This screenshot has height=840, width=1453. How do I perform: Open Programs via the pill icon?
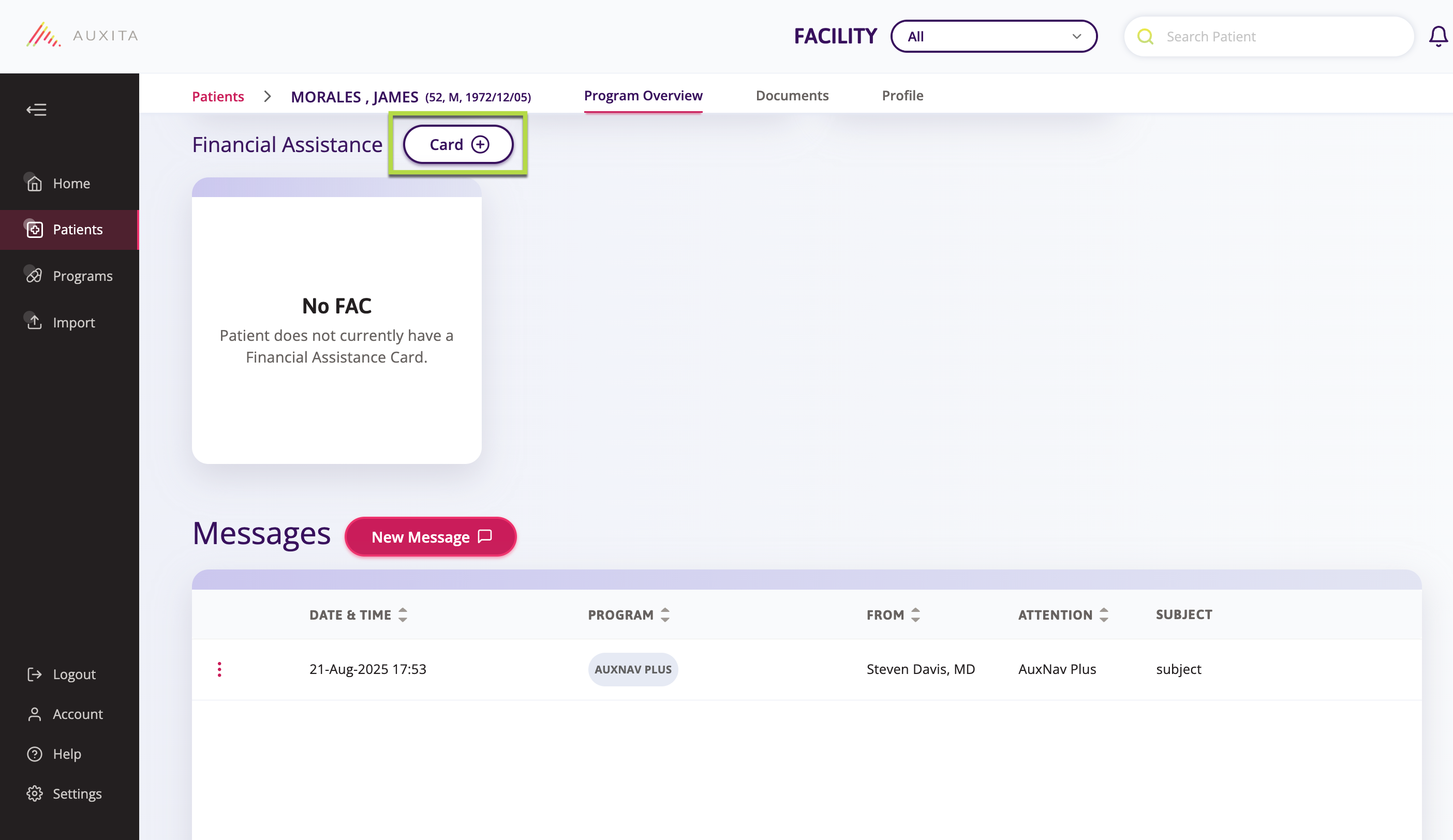35,276
